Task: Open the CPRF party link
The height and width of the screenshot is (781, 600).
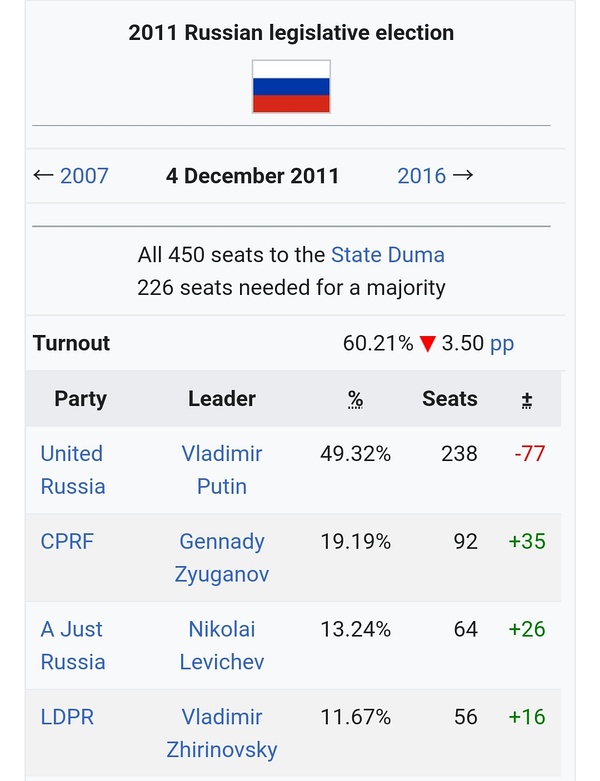Action: [x=67, y=541]
